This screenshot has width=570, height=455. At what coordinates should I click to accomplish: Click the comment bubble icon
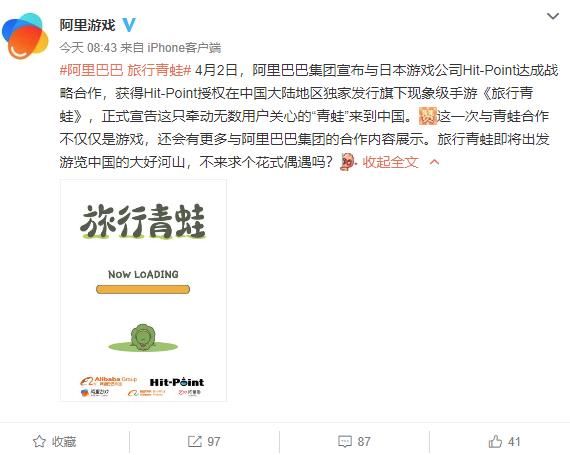(345, 442)
